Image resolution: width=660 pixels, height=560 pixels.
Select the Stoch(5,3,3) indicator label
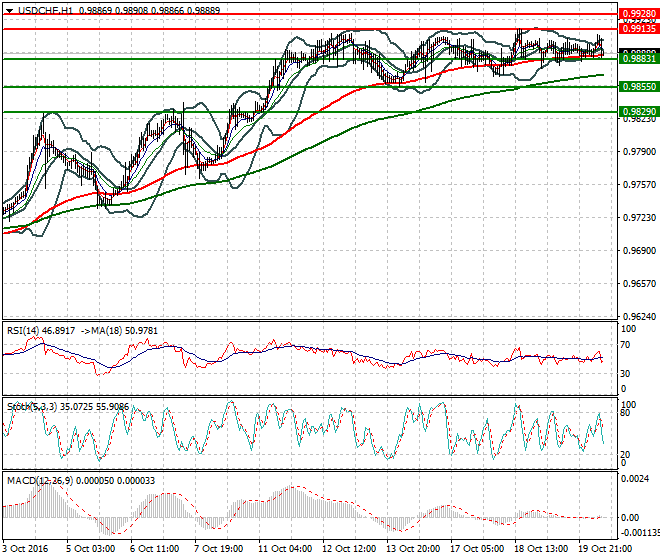(32, 408)
